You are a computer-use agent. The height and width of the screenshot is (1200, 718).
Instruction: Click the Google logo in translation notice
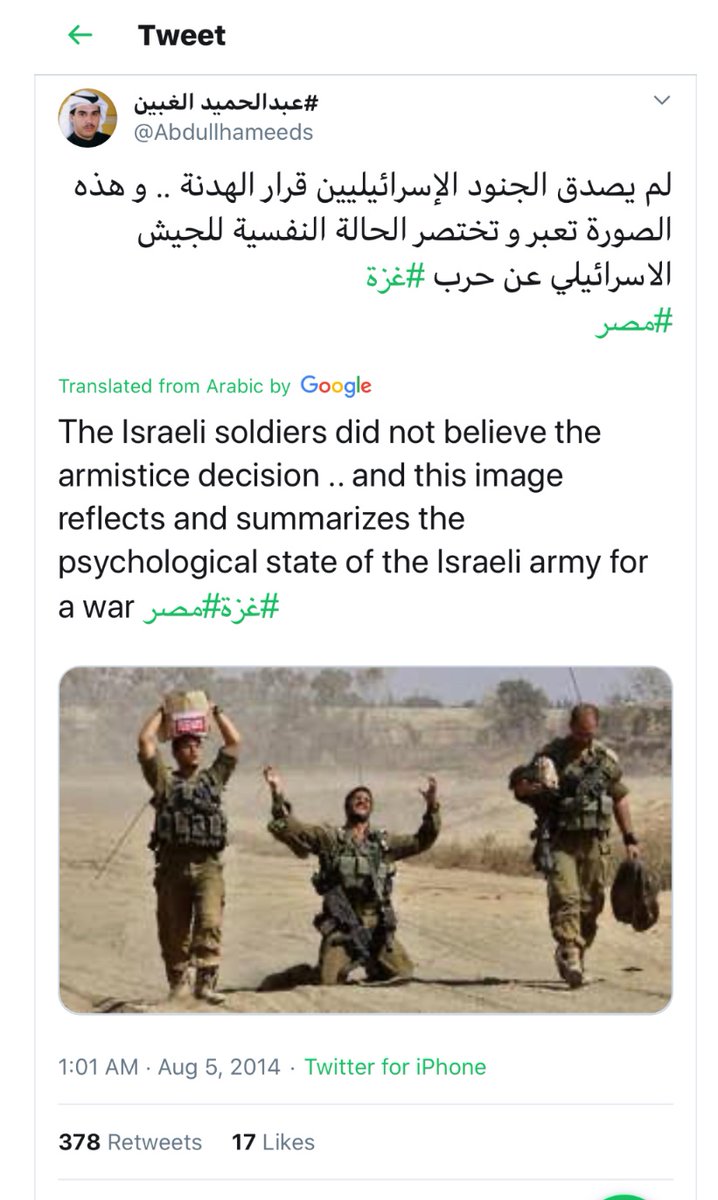point(335,385)
